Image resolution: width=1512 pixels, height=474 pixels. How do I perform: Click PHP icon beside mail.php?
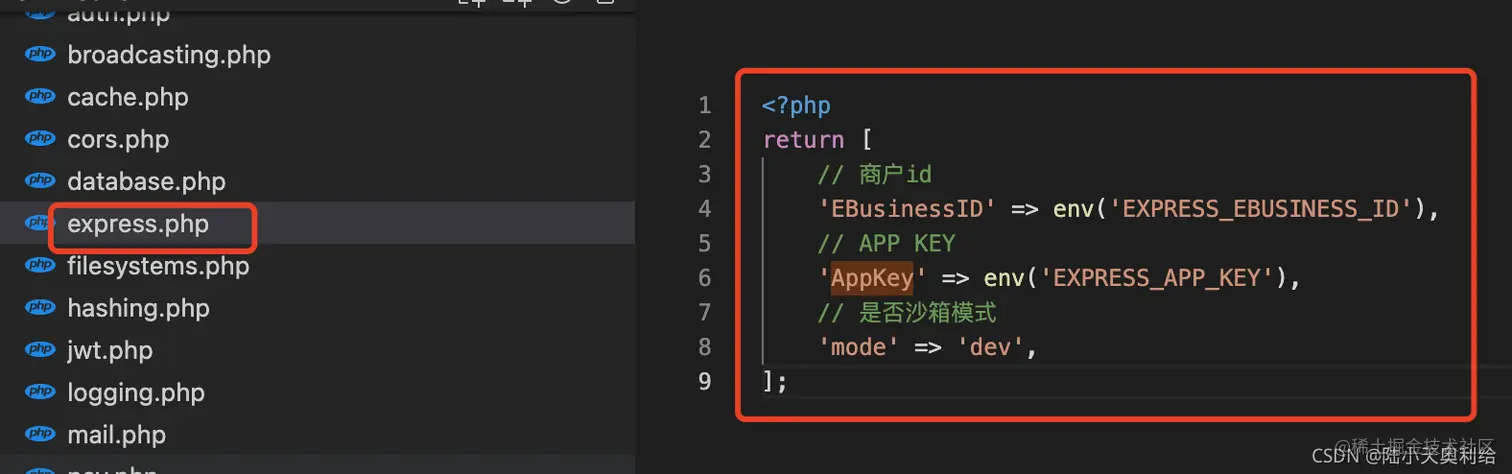[x=40, y=435]
